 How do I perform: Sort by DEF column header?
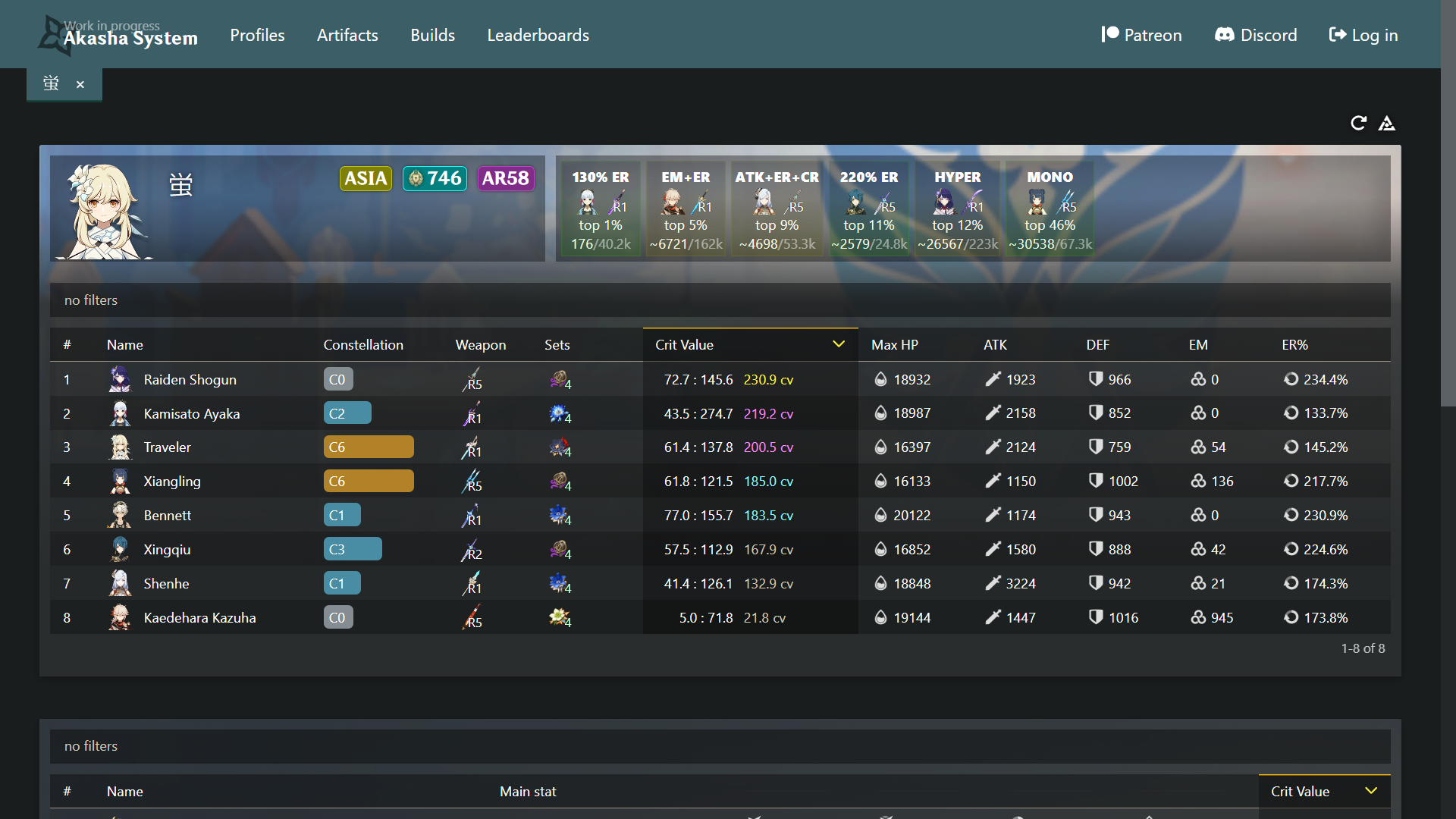tap(1097, 345)
